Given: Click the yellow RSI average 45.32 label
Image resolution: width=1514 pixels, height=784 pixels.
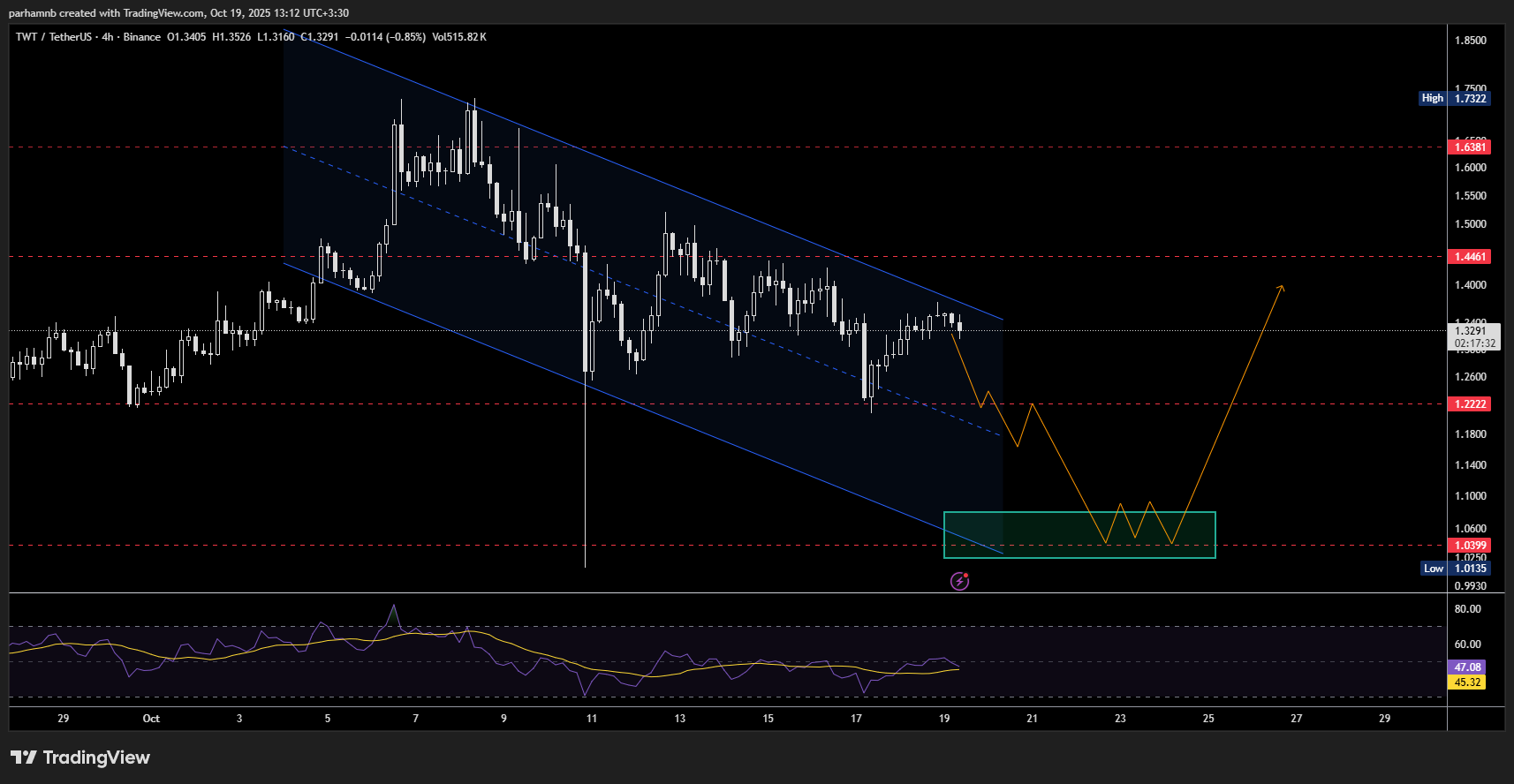Looking at the screenshot, I should [1467, 682].
